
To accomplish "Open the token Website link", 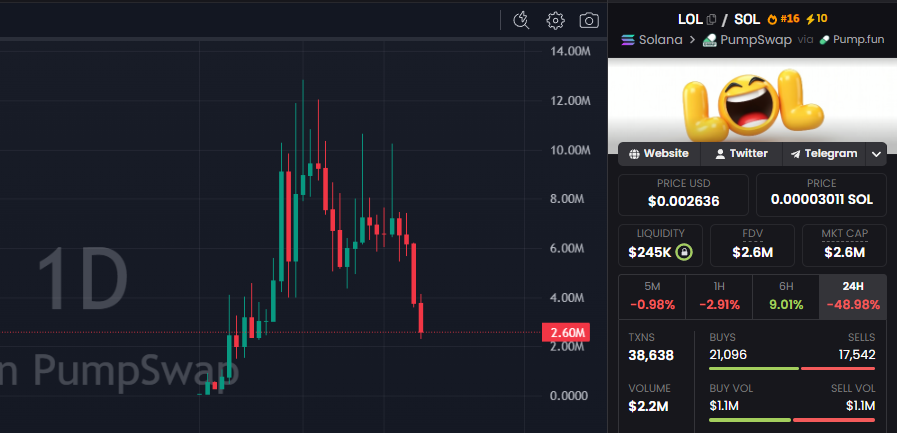I will (658, 154).
